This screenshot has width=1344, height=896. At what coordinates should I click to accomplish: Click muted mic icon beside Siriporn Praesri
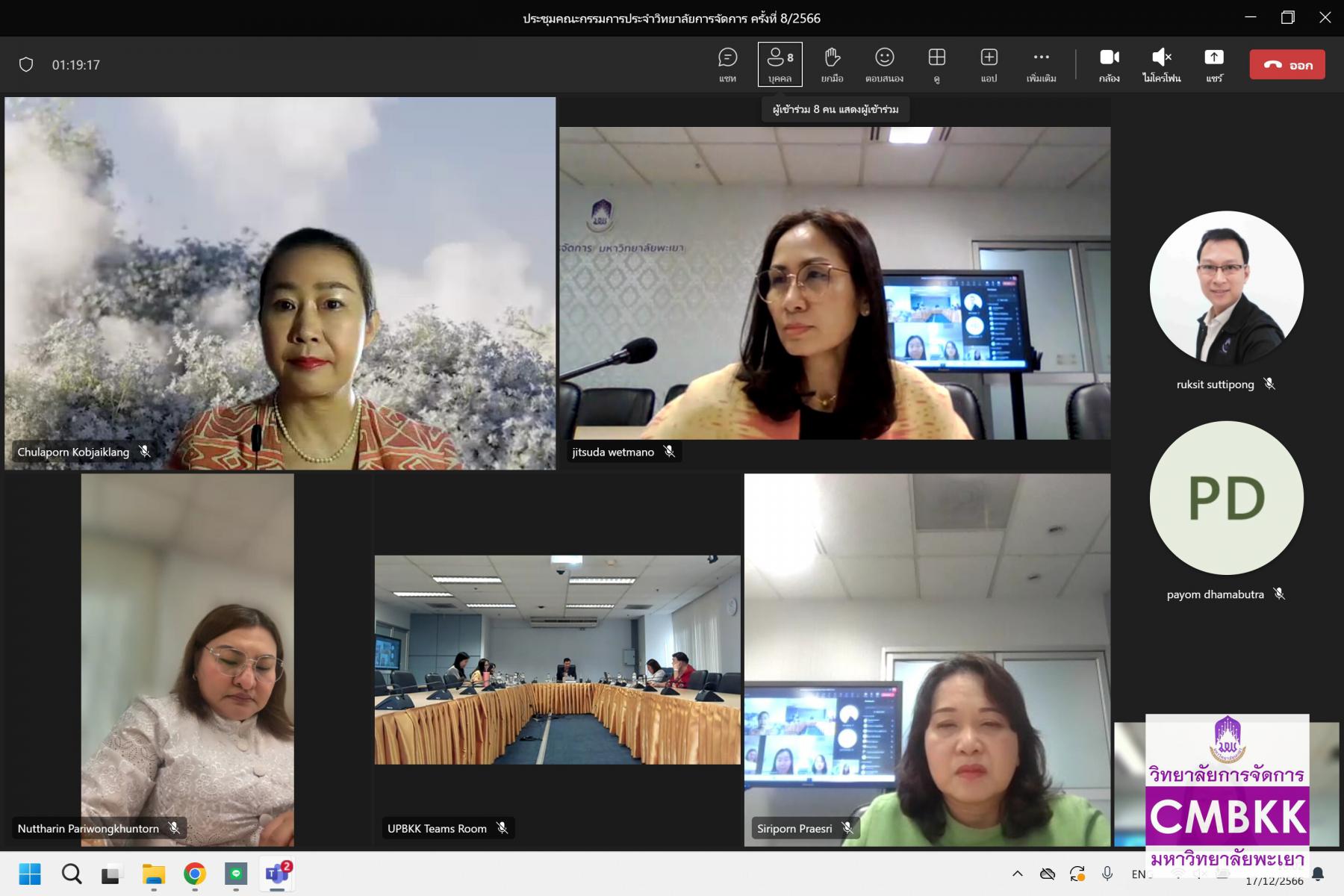coord(847,828)
